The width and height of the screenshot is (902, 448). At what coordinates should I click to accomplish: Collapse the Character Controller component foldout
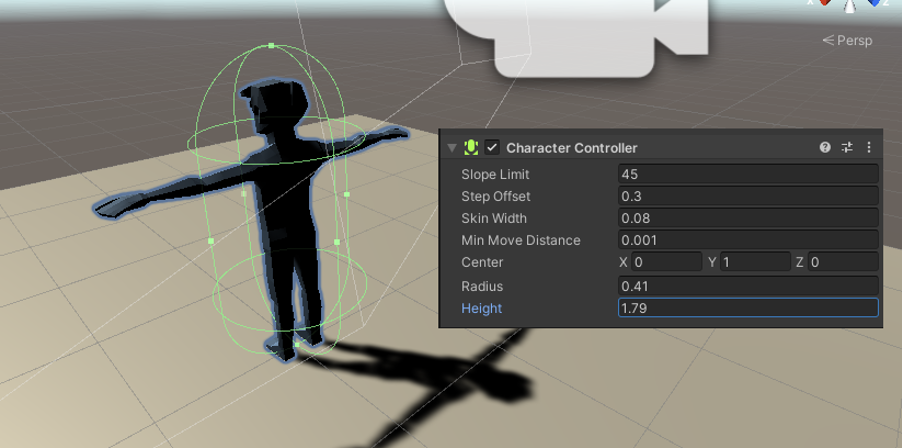tap(452, 148)
